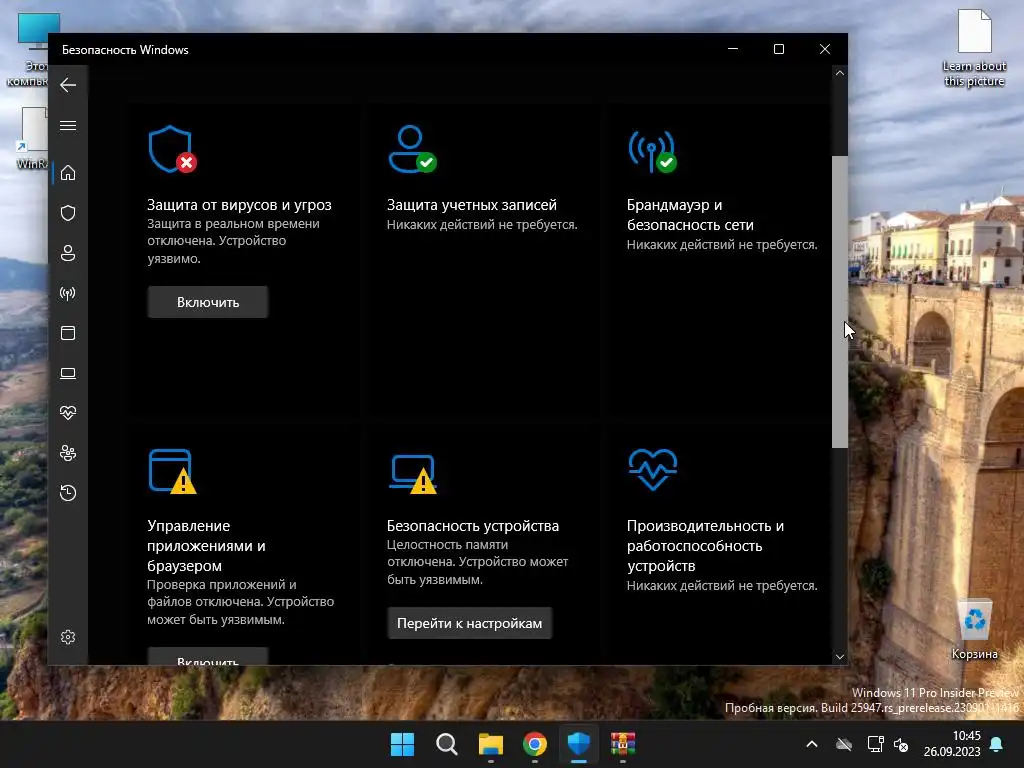Open 'Брандмауэр и безопасность сети' heading
This screenshot has width=1024, height=768.
point(690,215)
